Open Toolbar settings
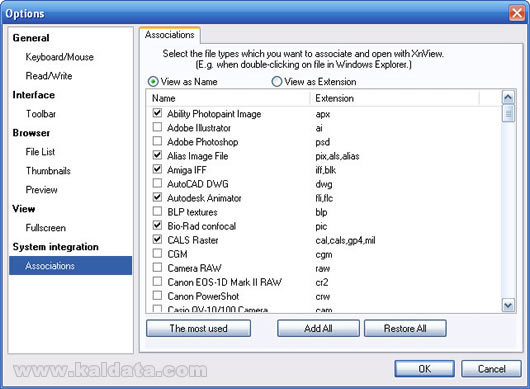 [x=41, y=114]
